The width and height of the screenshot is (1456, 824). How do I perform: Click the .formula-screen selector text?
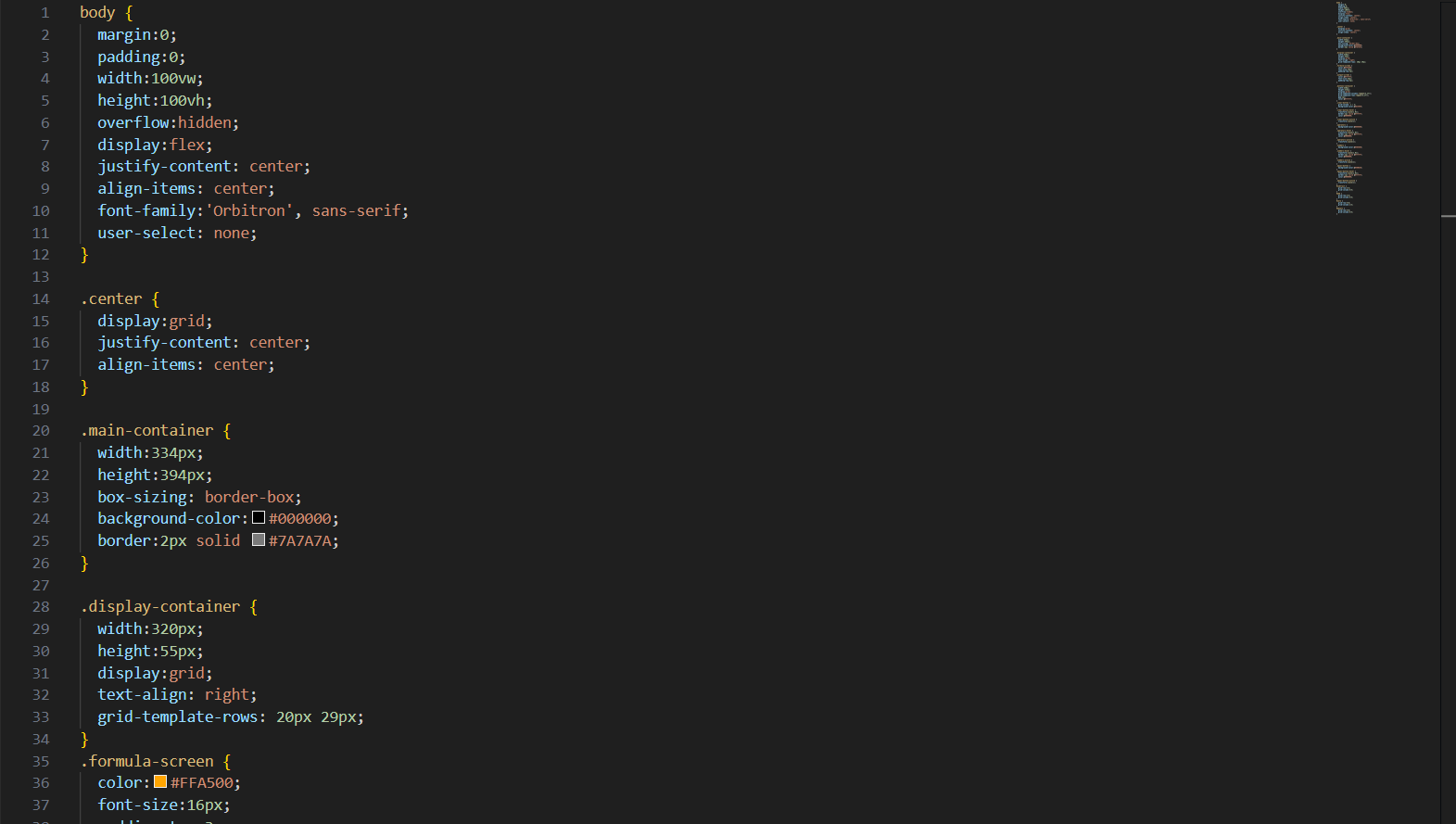pyautogui.click(x=147, y=761)
